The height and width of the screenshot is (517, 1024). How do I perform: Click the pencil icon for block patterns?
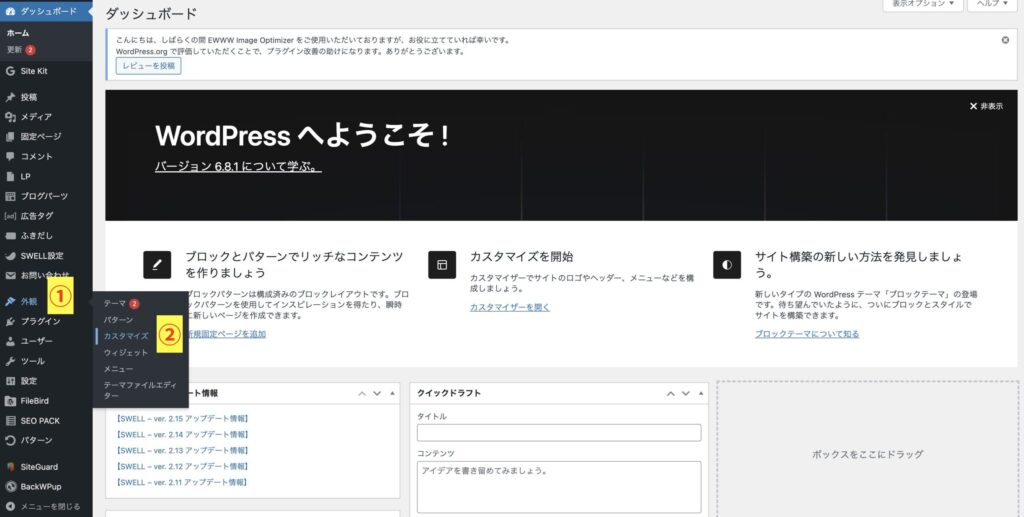point(157,264)
